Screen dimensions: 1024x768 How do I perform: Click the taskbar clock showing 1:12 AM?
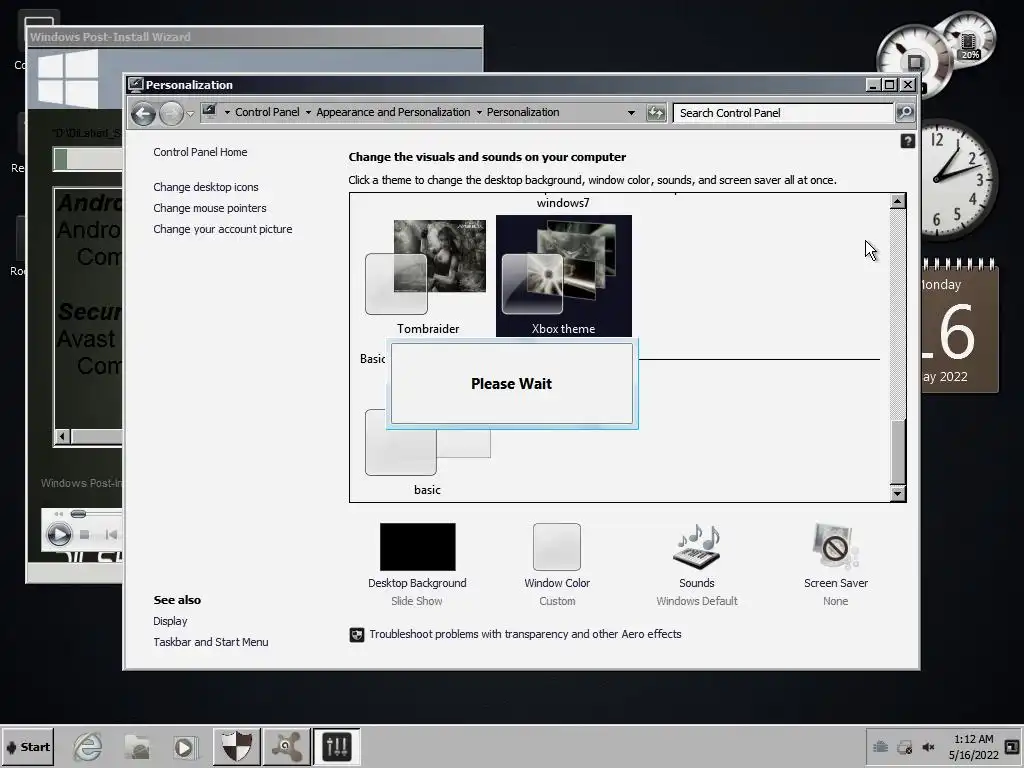(974, 747)
